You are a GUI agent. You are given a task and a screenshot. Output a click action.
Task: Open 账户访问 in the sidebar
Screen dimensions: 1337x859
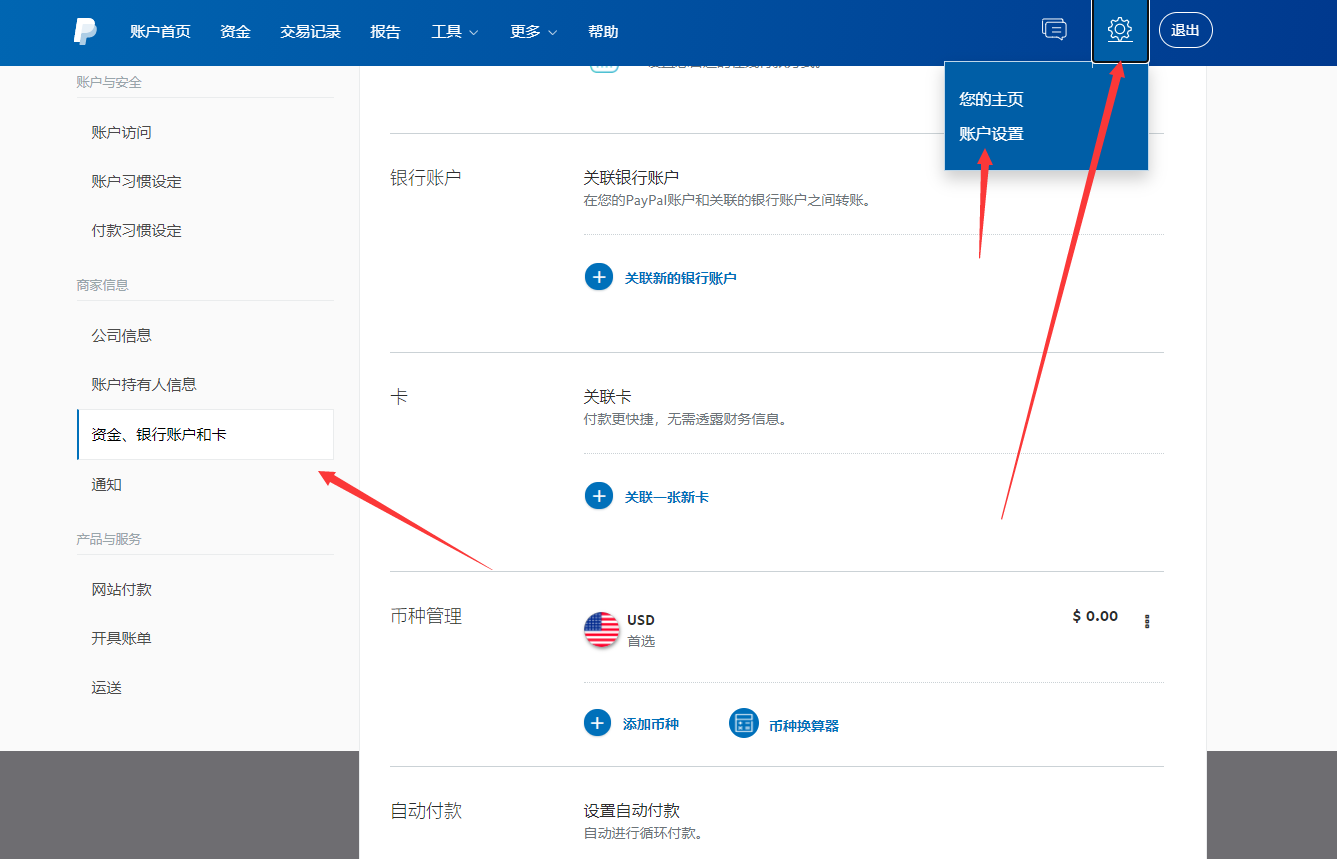pos(121,133)
